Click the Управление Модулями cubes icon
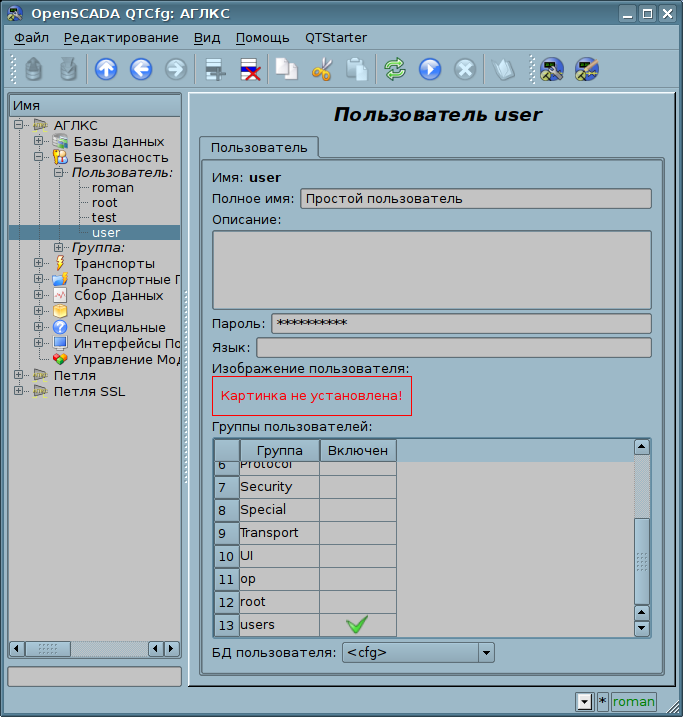The image size is (683, 717). pos(60,359)
